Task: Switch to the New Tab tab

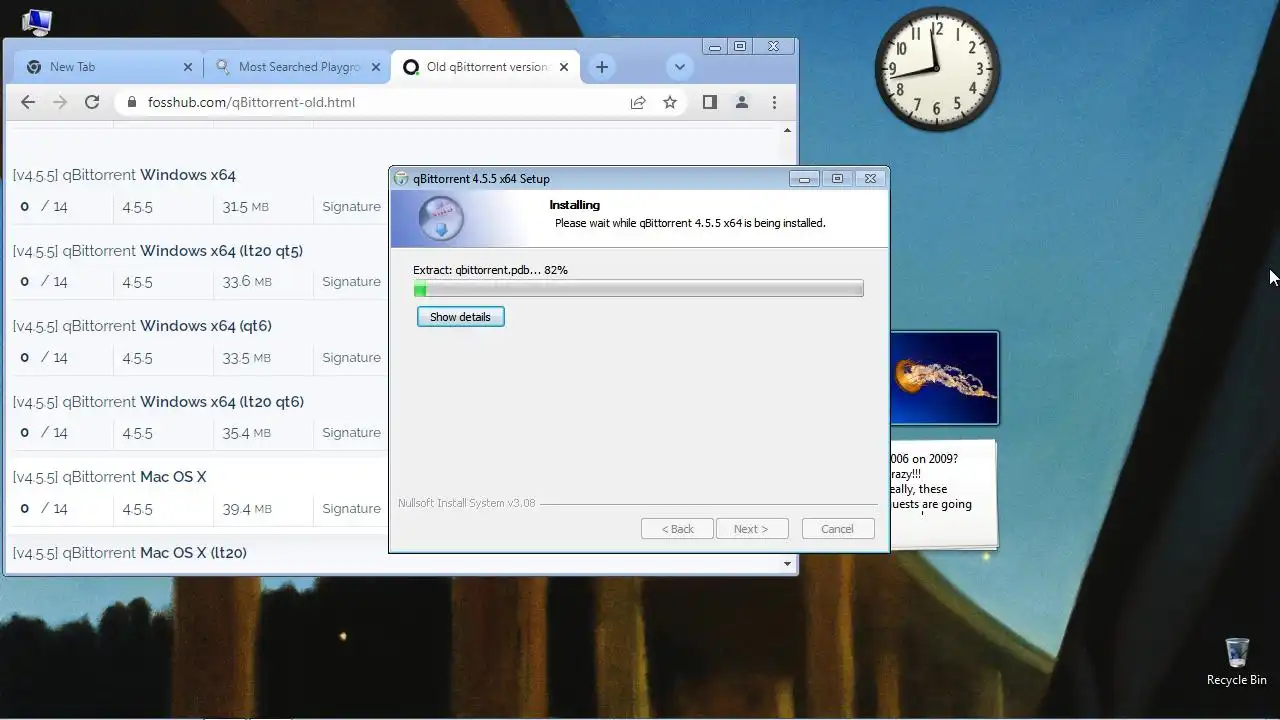Action: coord(108,67)
